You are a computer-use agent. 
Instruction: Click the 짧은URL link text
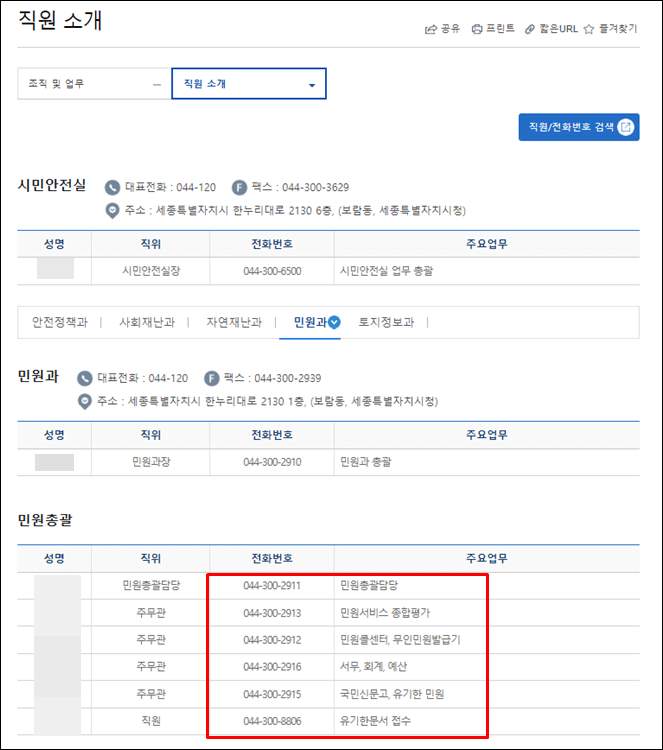pyautogui.click(x=559, y=29)
